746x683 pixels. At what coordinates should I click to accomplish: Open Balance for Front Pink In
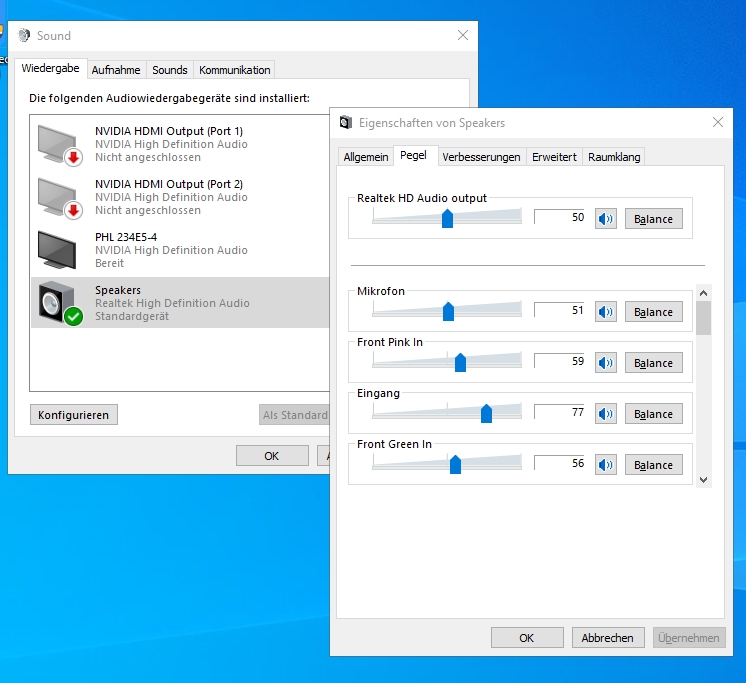[x=654, y=363]
